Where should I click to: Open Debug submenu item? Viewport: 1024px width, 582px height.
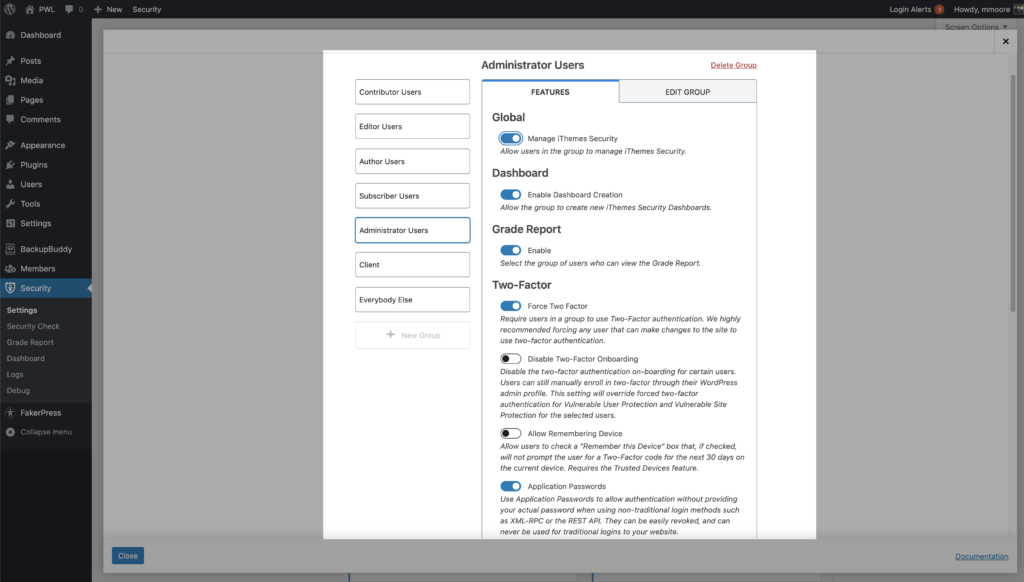click(18, 391)
